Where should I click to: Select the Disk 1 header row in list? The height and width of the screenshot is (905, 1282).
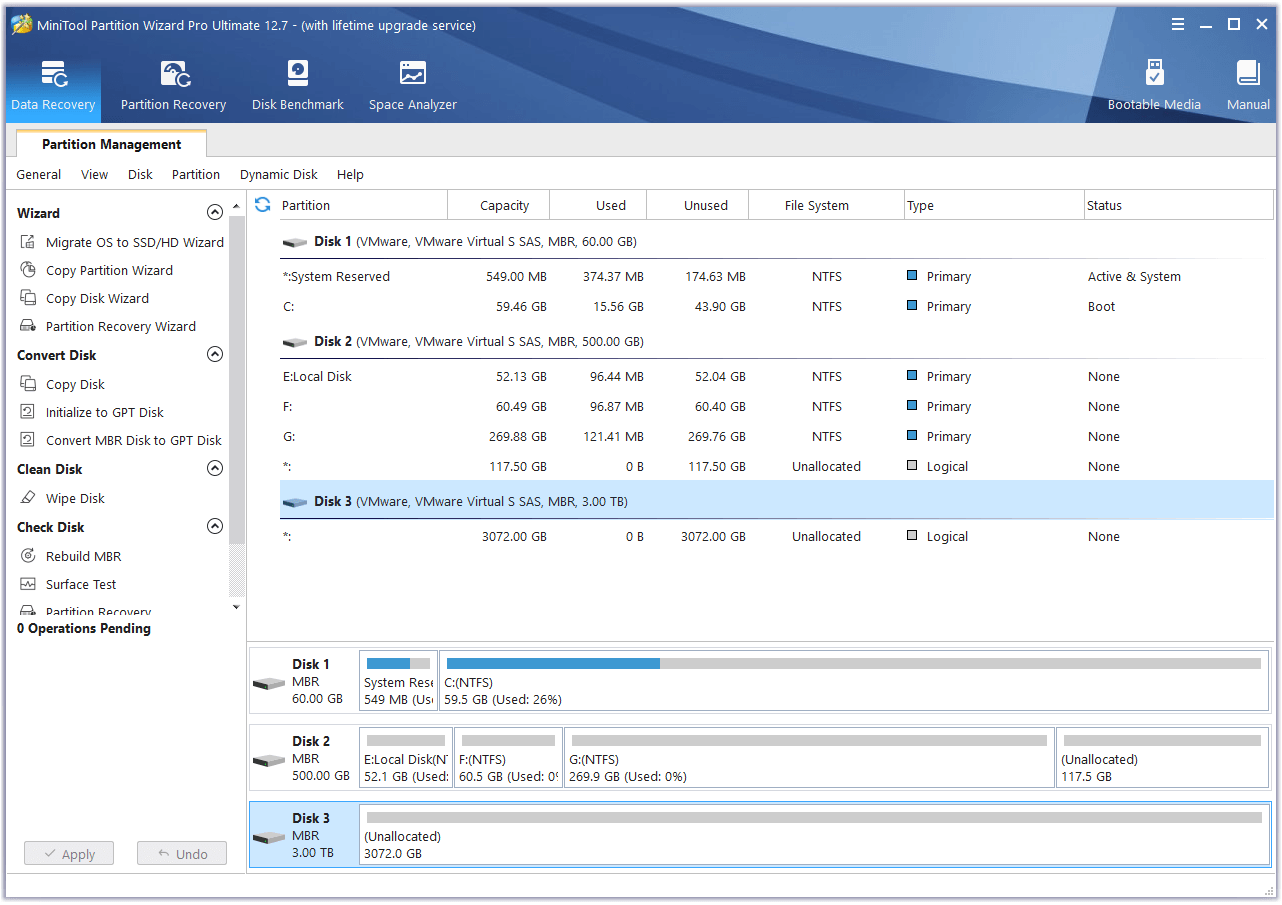777,242
